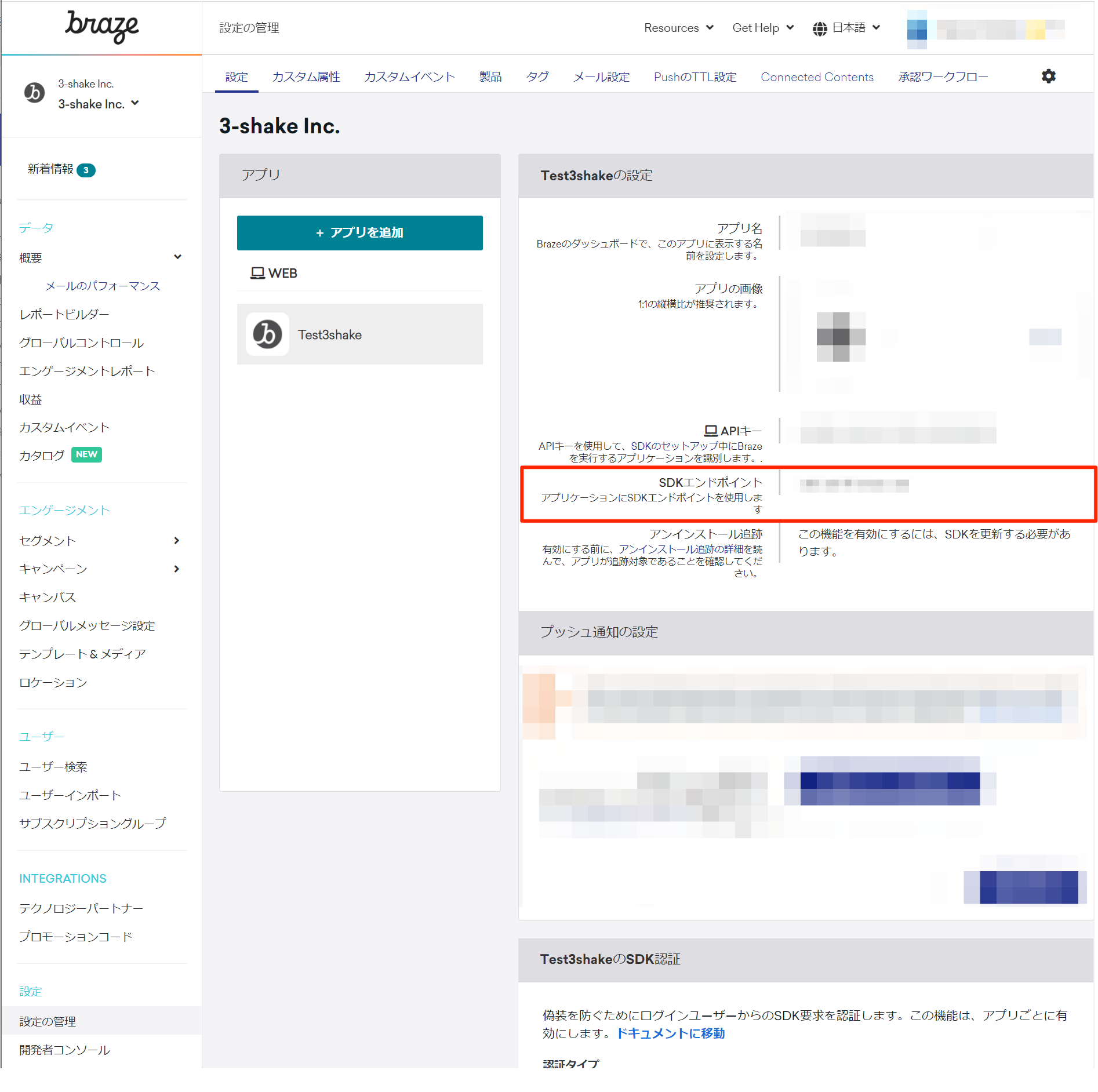The height and width of the screenshot is (1092, 1098).
Task: Open サブスクリプショングループ in sidebar
Action: [93, 823]
